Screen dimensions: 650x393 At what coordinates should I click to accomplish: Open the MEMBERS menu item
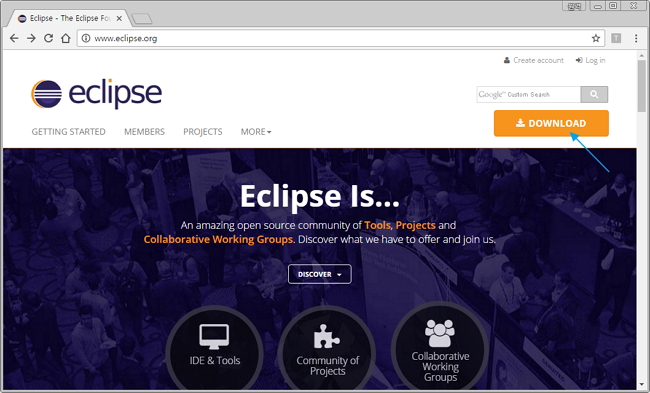tap(144, 131)
